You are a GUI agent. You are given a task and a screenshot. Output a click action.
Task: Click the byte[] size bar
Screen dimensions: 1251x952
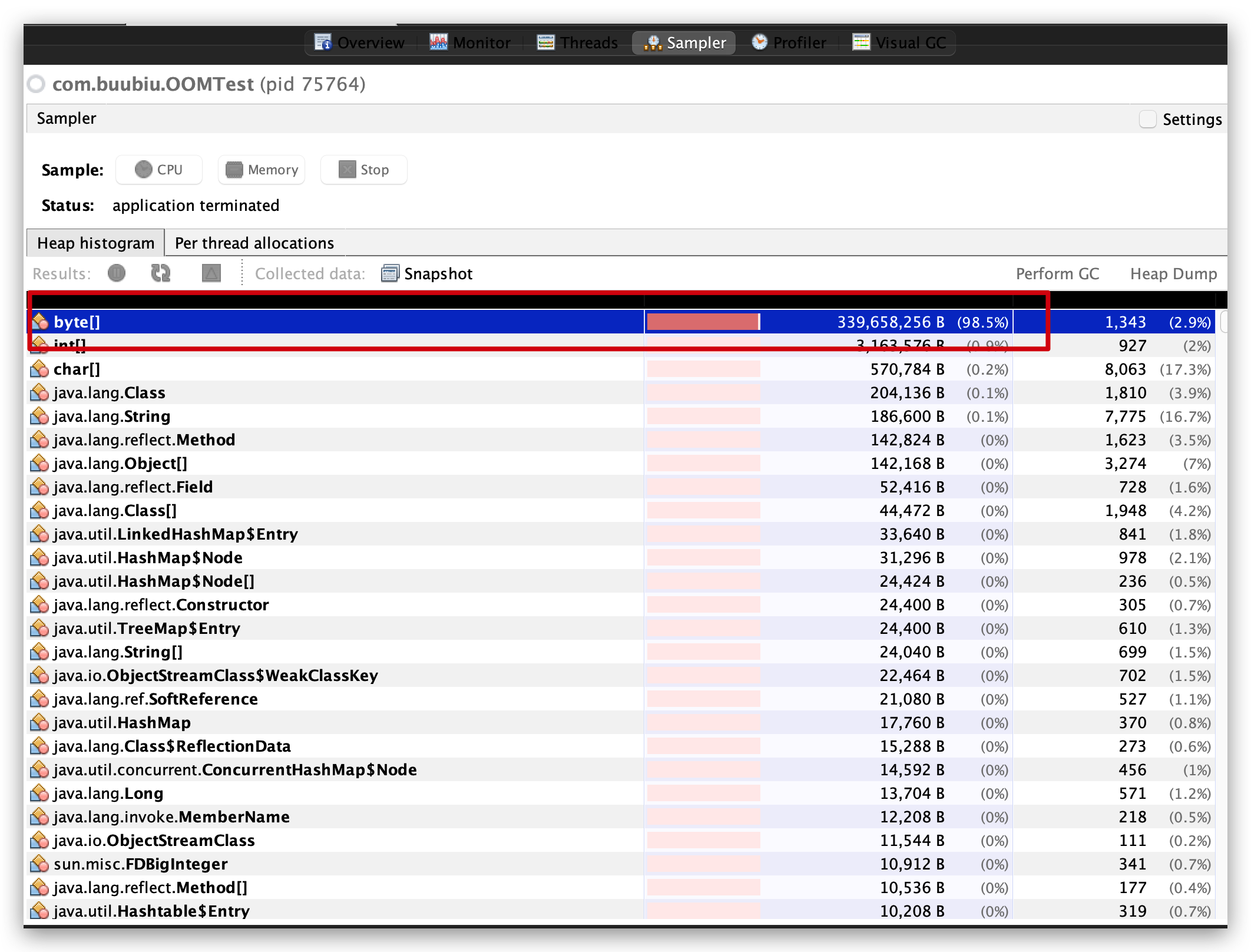pyautogui.click(x=703, y=322)
